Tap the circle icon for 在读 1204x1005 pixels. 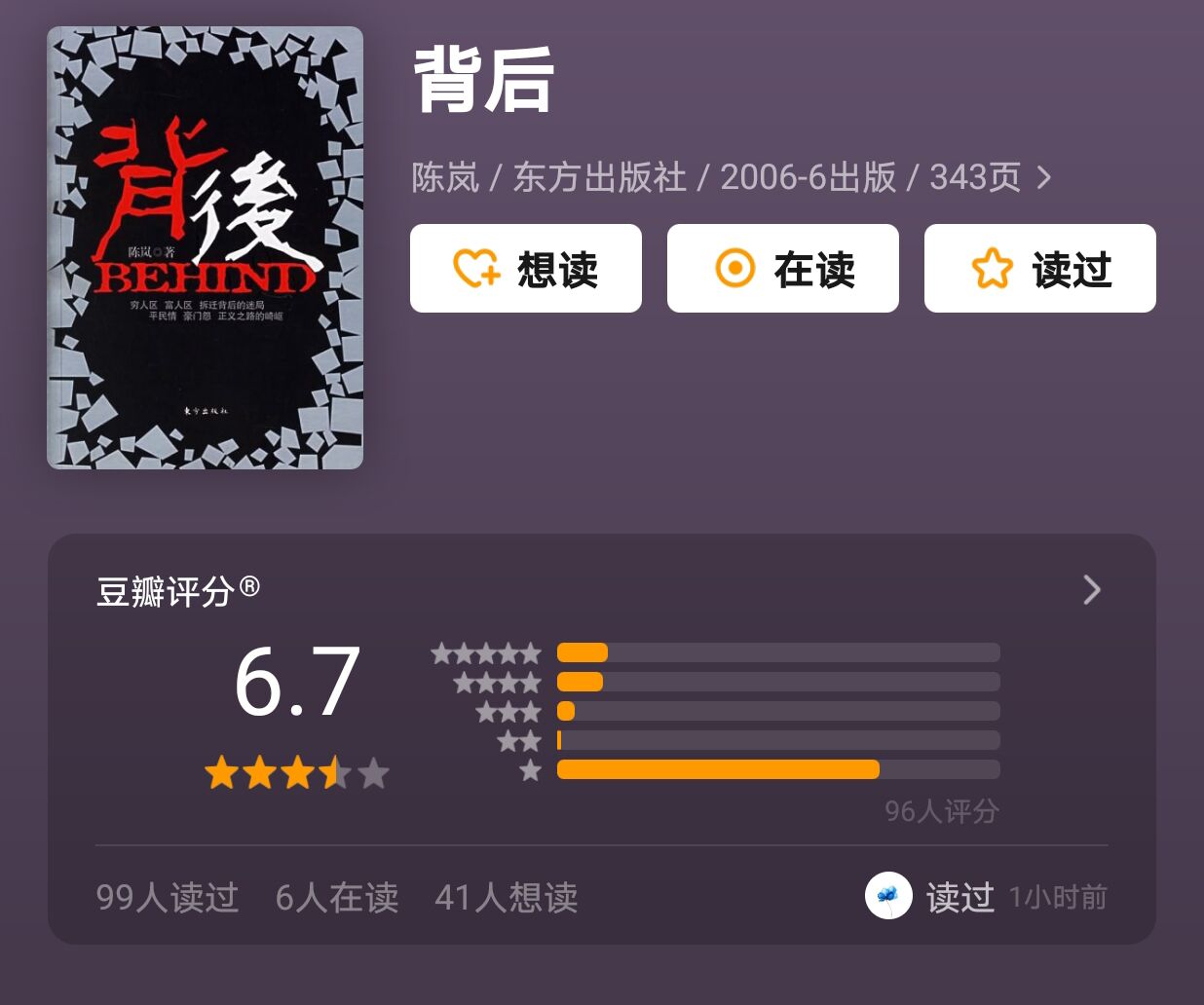(x=735, y=268)
